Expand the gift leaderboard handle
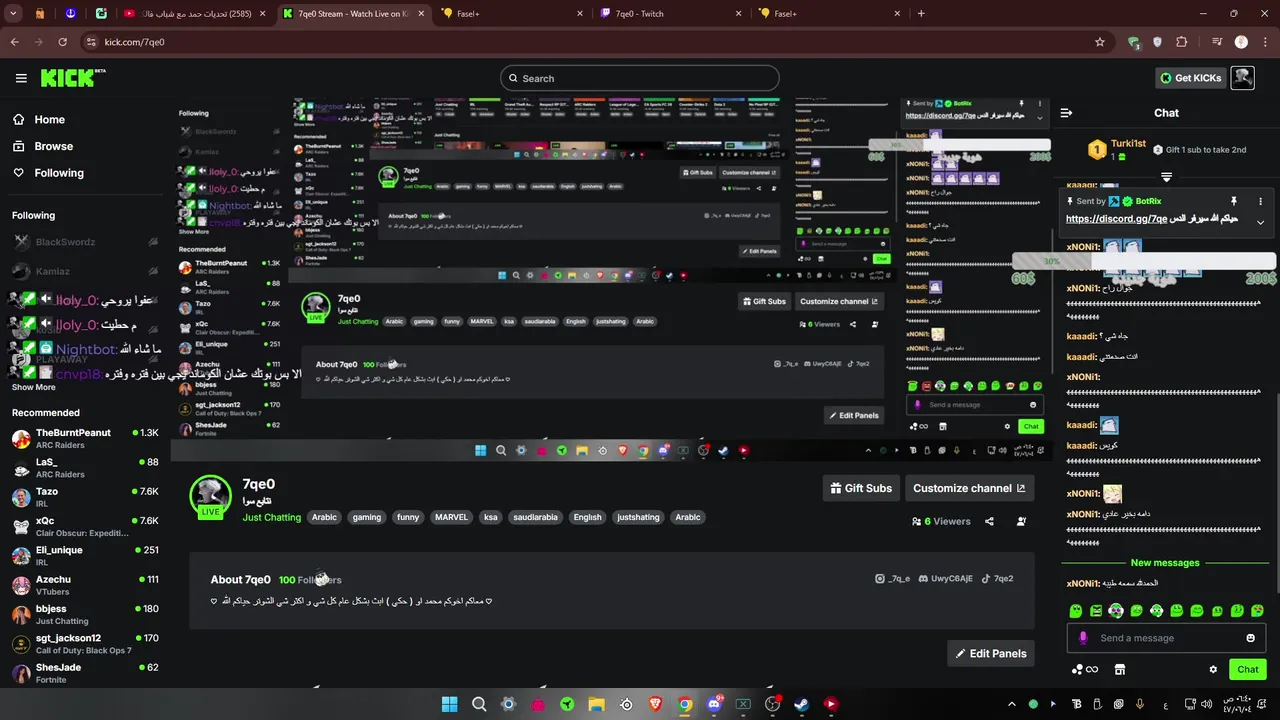Viewport: 1280px width, 720px height. (1166, 177)
